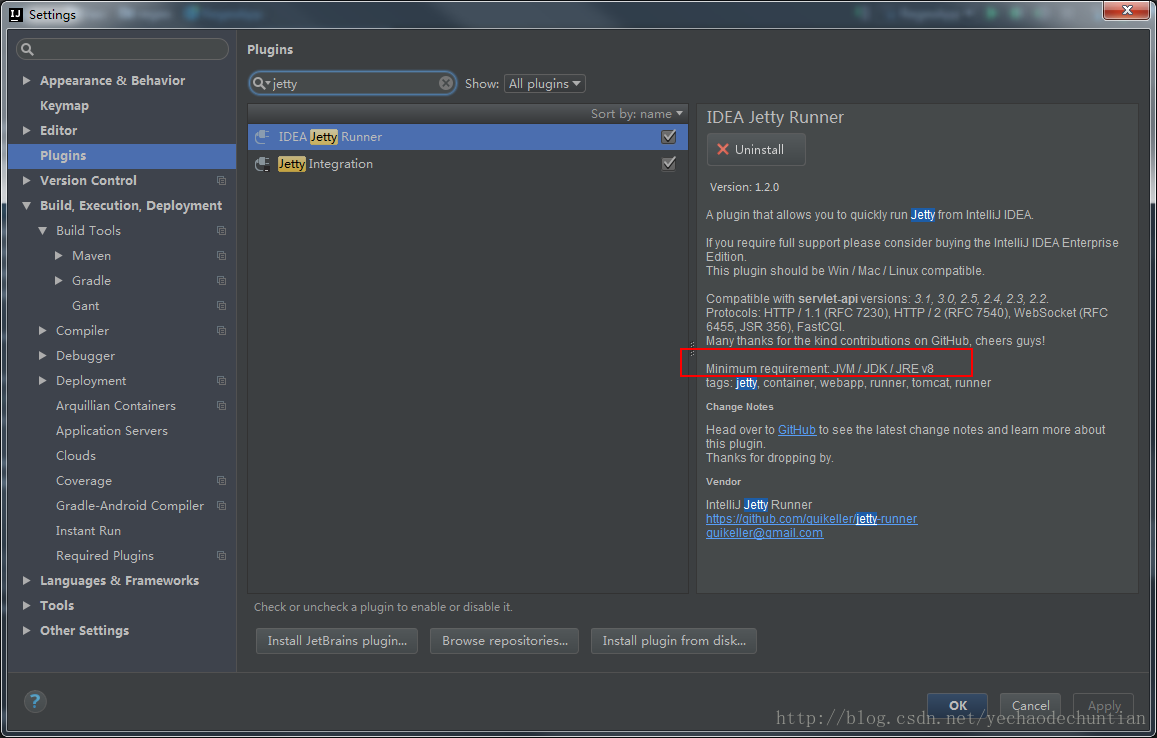Disable the Jetty Integration plugin checkbox
The image size is (1157, 738).
click(x=669, y=164)
